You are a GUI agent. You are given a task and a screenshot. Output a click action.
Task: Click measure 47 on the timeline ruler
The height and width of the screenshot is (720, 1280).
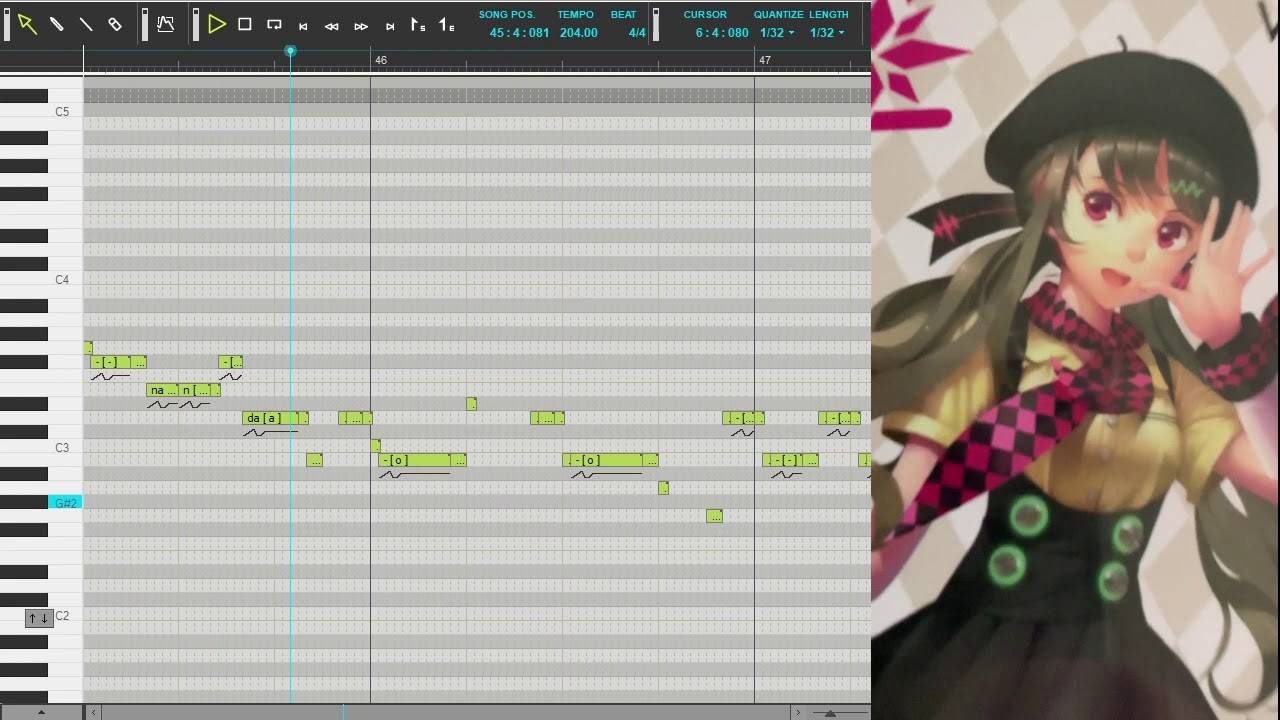point(765,60)
